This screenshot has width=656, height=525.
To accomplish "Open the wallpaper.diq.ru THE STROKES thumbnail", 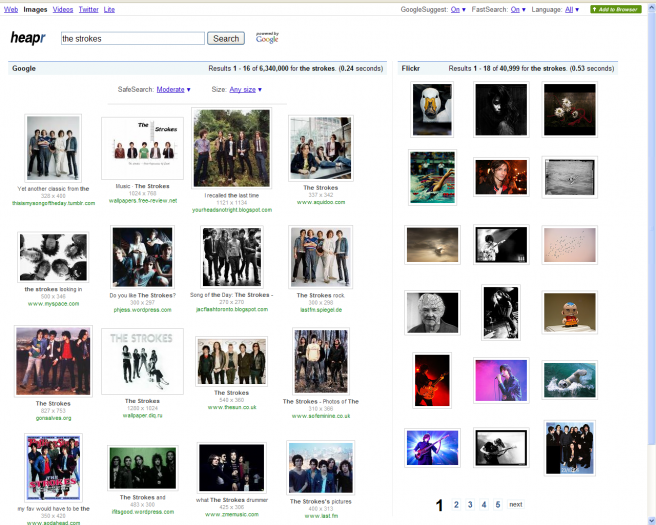I will [x=142, y=361].
